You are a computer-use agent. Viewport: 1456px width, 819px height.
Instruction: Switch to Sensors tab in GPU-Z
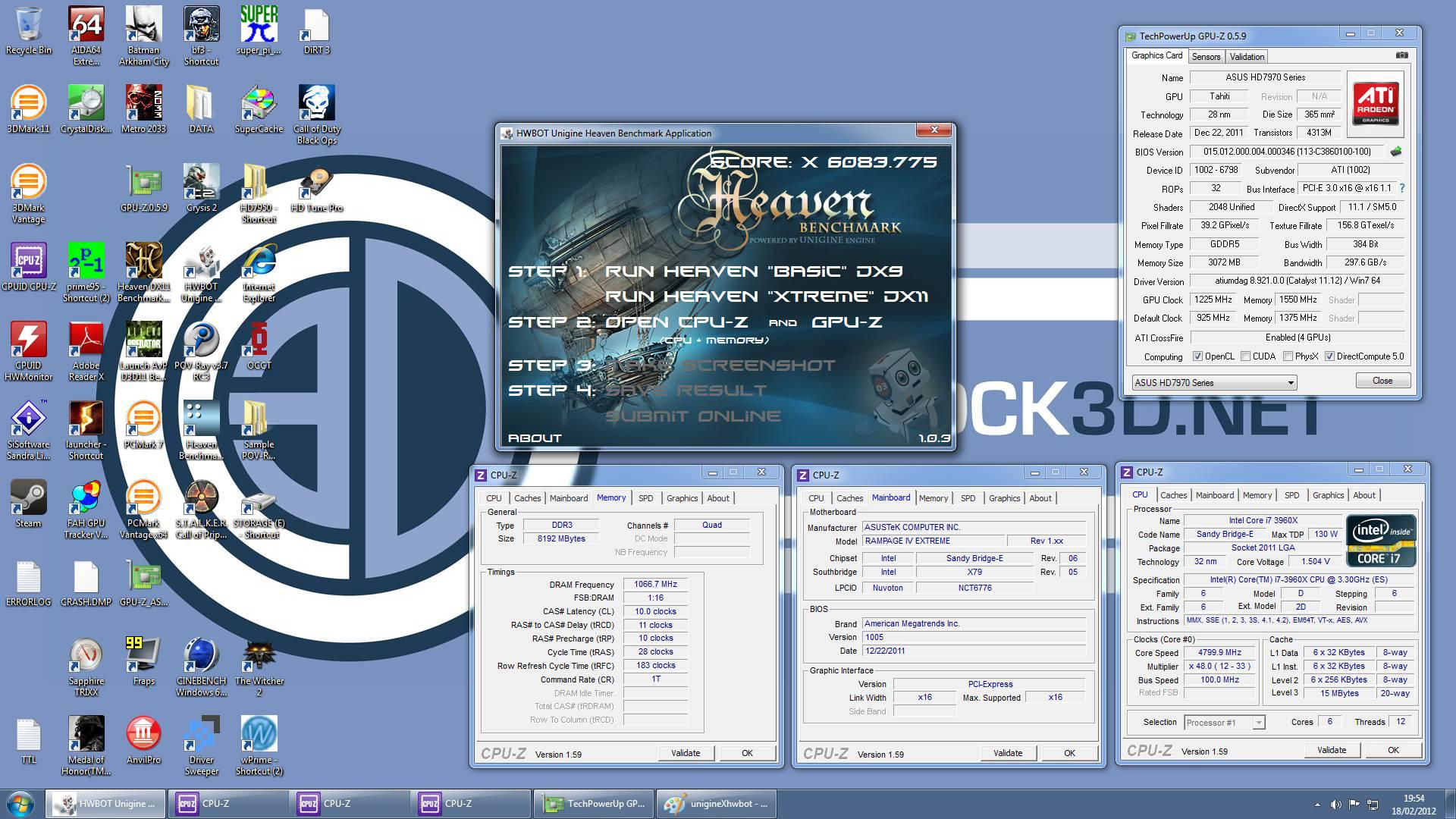point(1206,57)
